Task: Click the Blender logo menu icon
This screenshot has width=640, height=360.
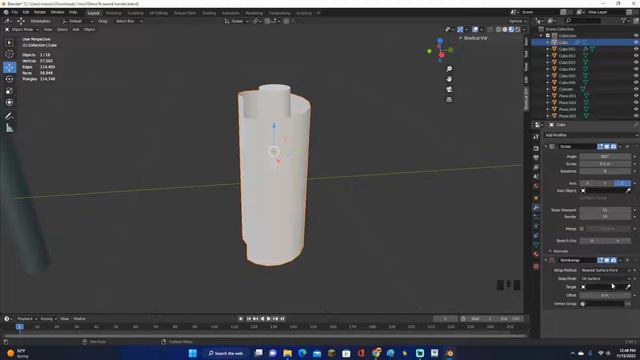Action: click(6, 13)
